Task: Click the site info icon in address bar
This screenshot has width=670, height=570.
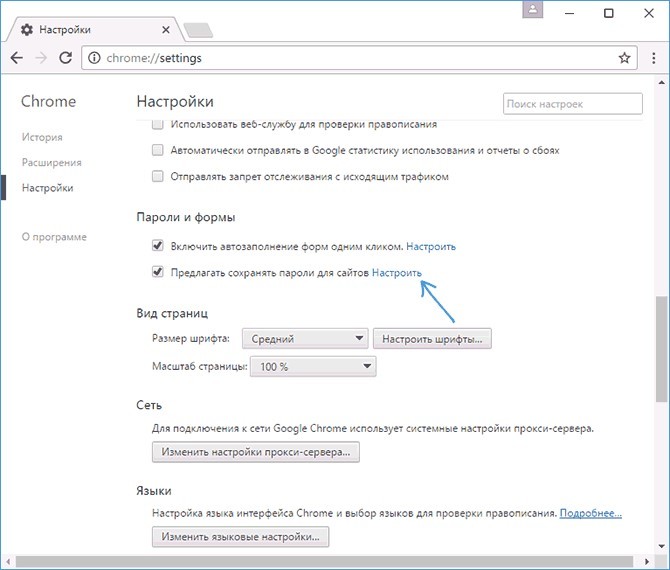Action: tap(92, 58)
